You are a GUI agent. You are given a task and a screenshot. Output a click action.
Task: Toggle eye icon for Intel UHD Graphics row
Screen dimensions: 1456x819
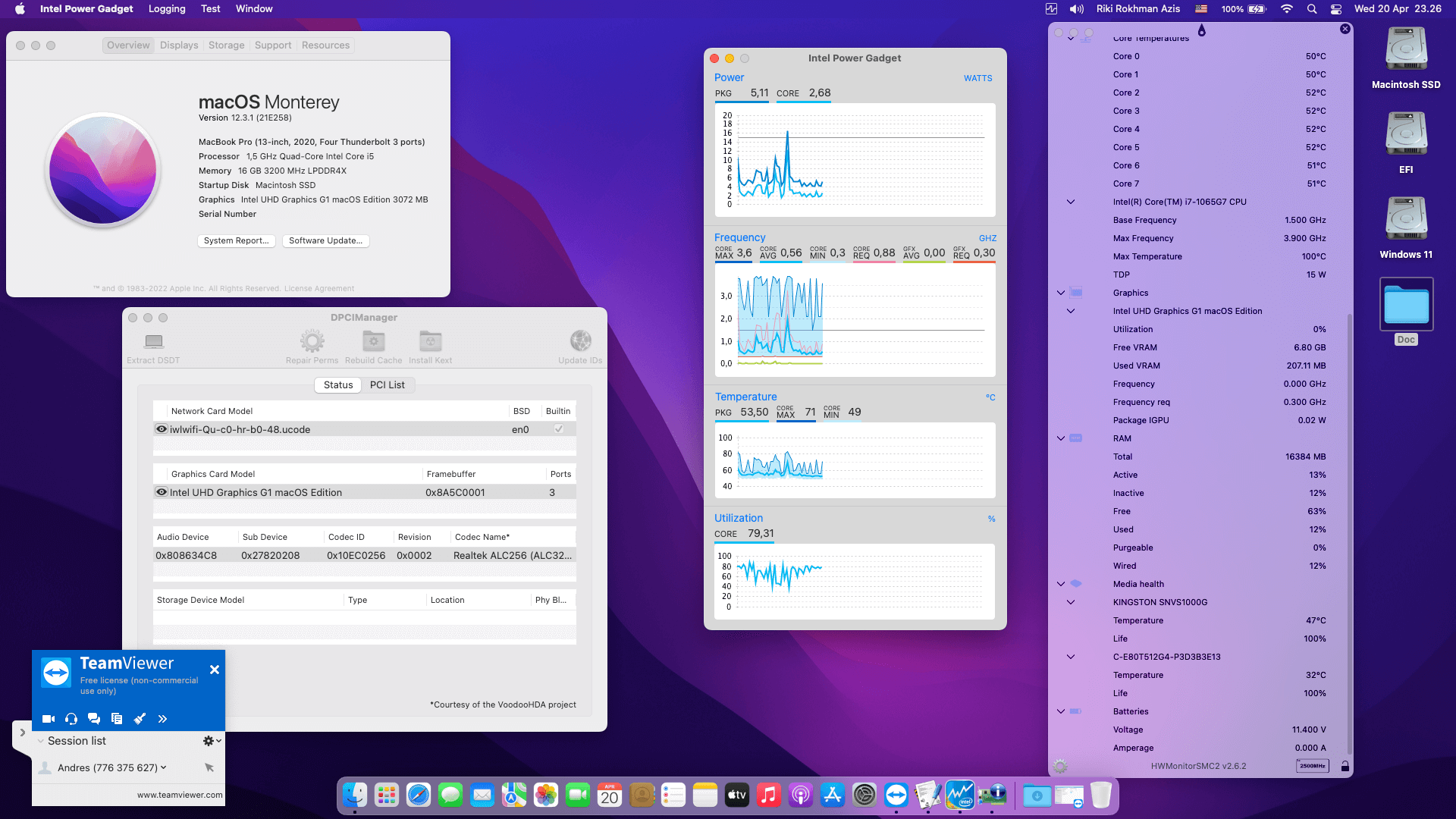pos(162,492)
